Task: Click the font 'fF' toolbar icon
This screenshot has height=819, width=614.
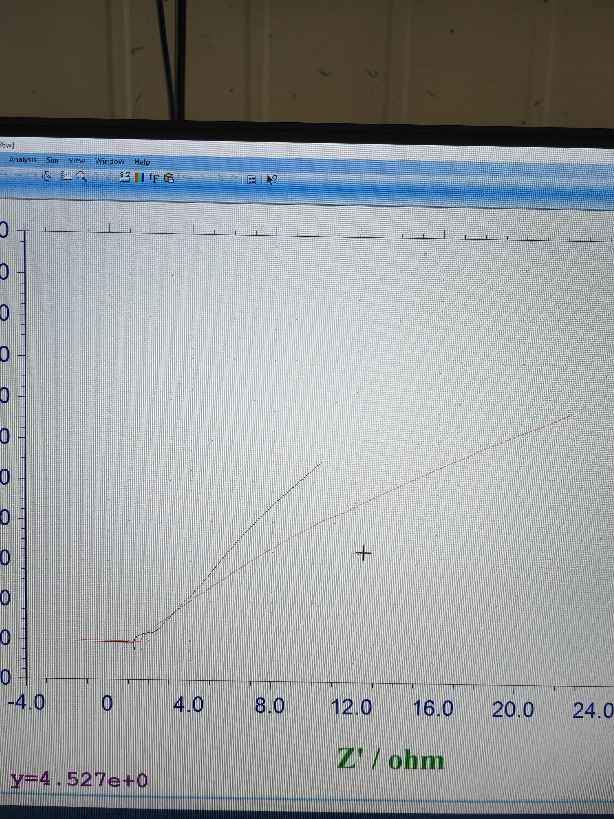Action: [x=154, y=178]
